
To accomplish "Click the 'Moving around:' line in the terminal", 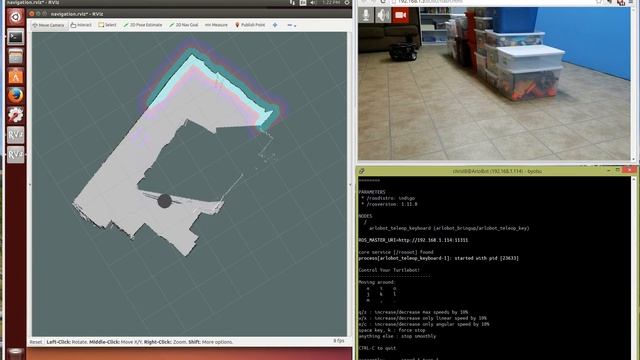I will pos(377,282).
